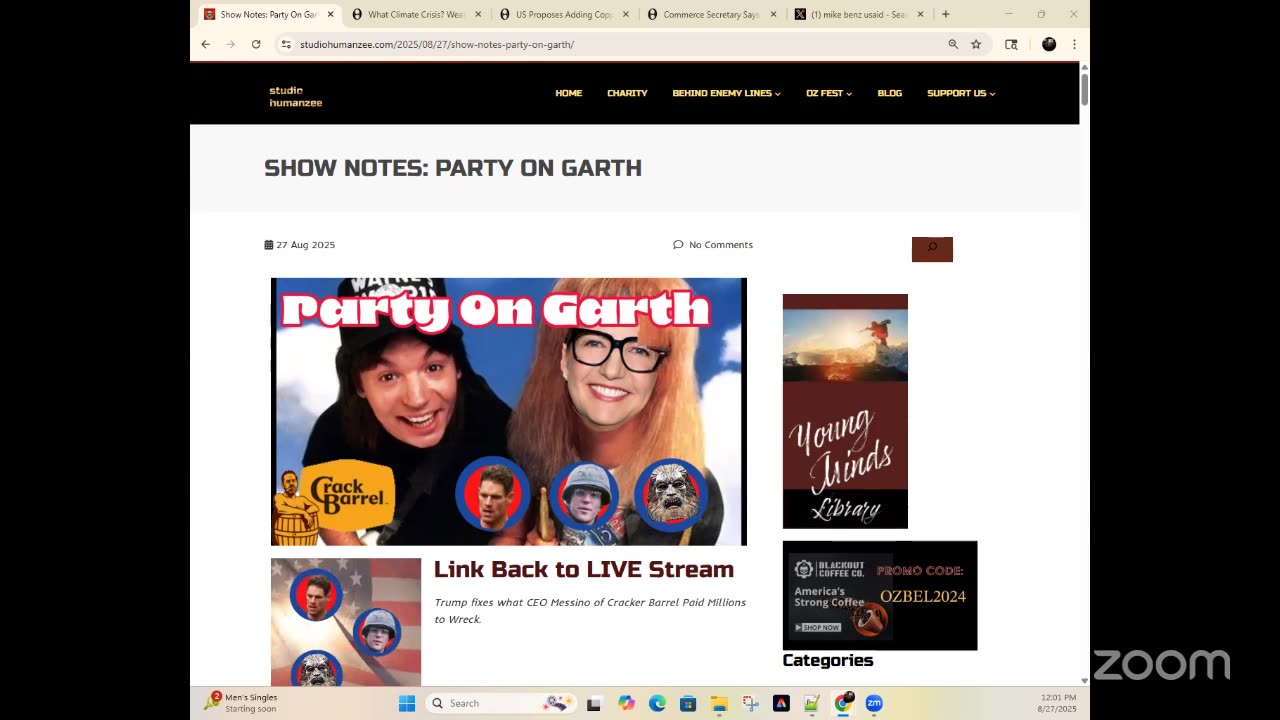Screen dimensions: 1280x720
Task: Open Microsoft Store from the taskbar
Action: (688, 703)
